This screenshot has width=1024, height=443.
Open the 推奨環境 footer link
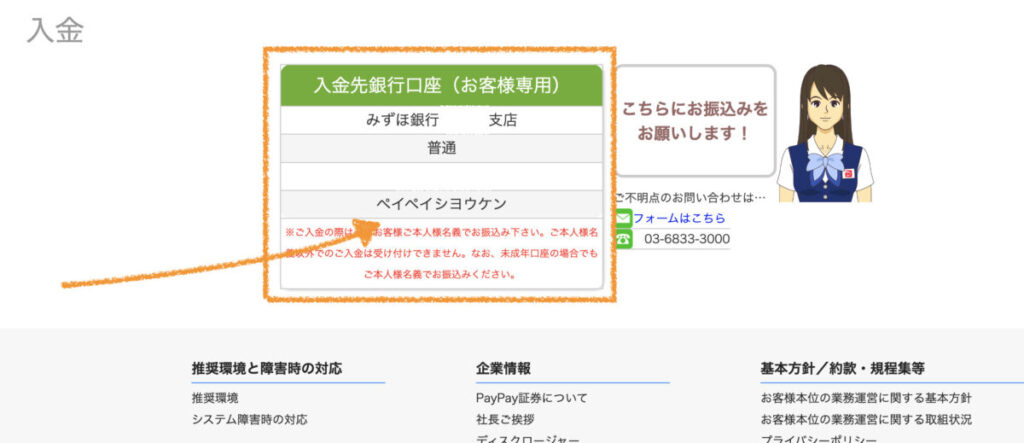coord(215,398)
